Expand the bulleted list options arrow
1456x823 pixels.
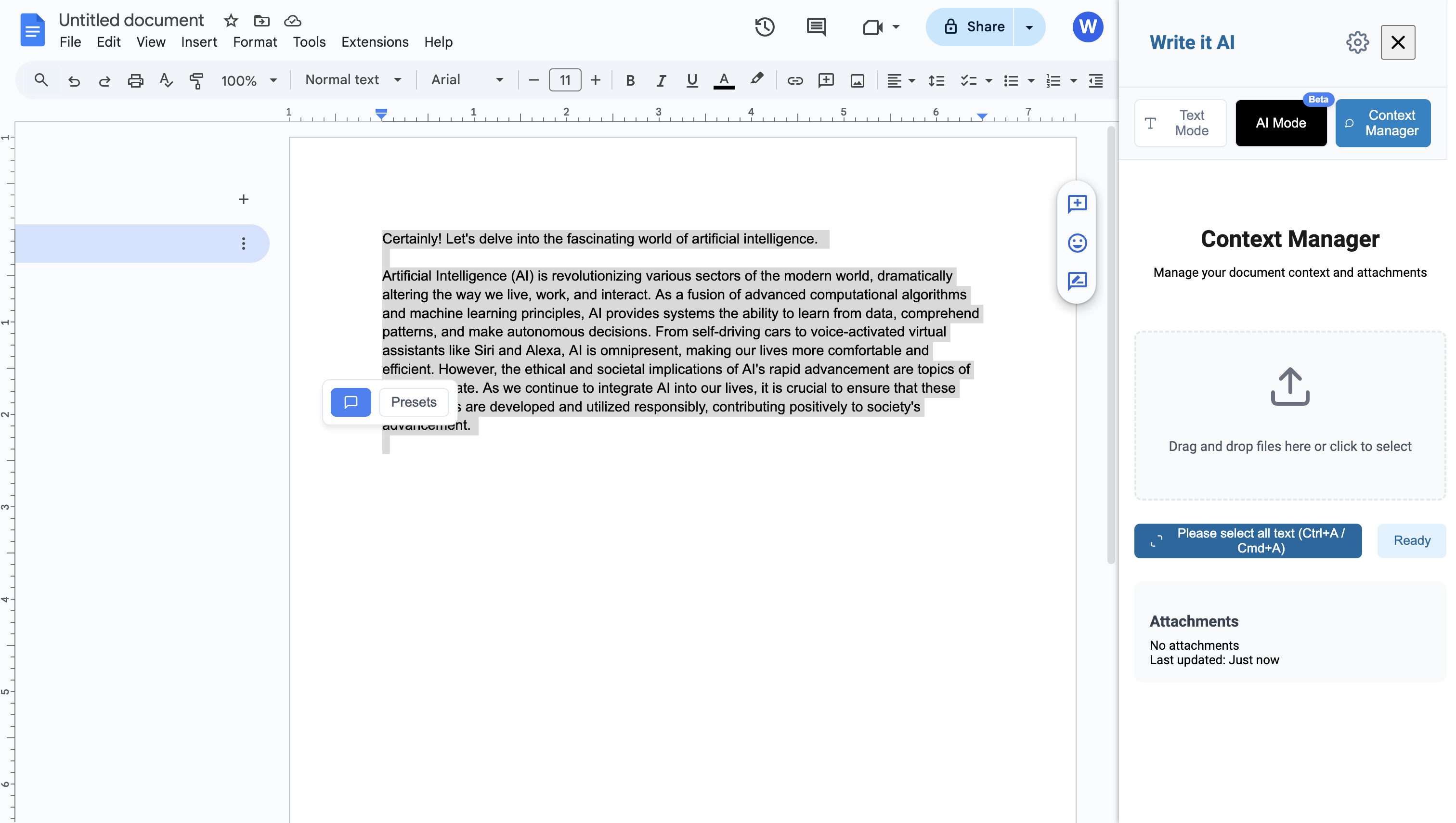(1031, 81)
